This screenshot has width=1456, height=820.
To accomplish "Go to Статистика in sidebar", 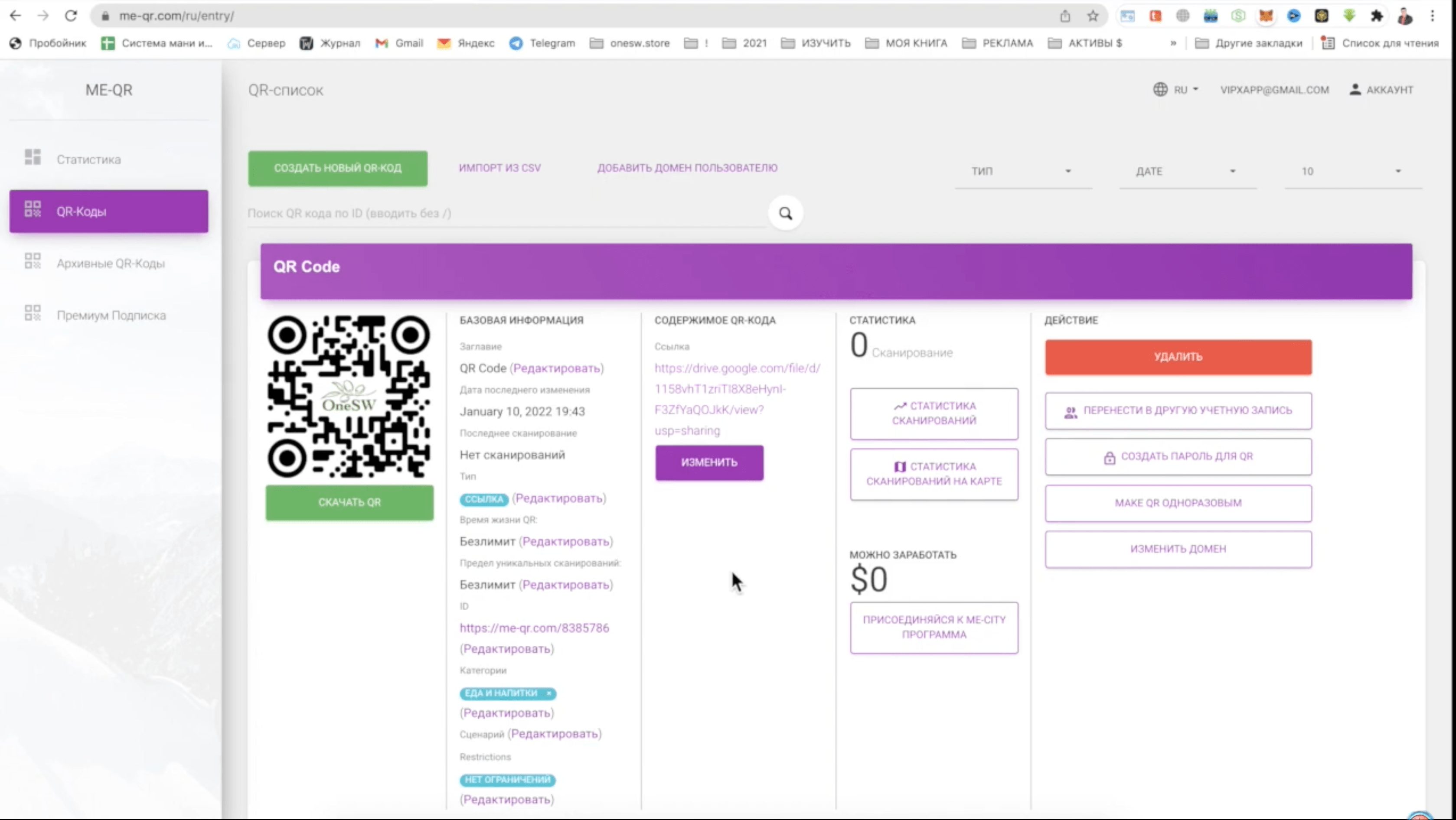I will (x=108, y=159).
